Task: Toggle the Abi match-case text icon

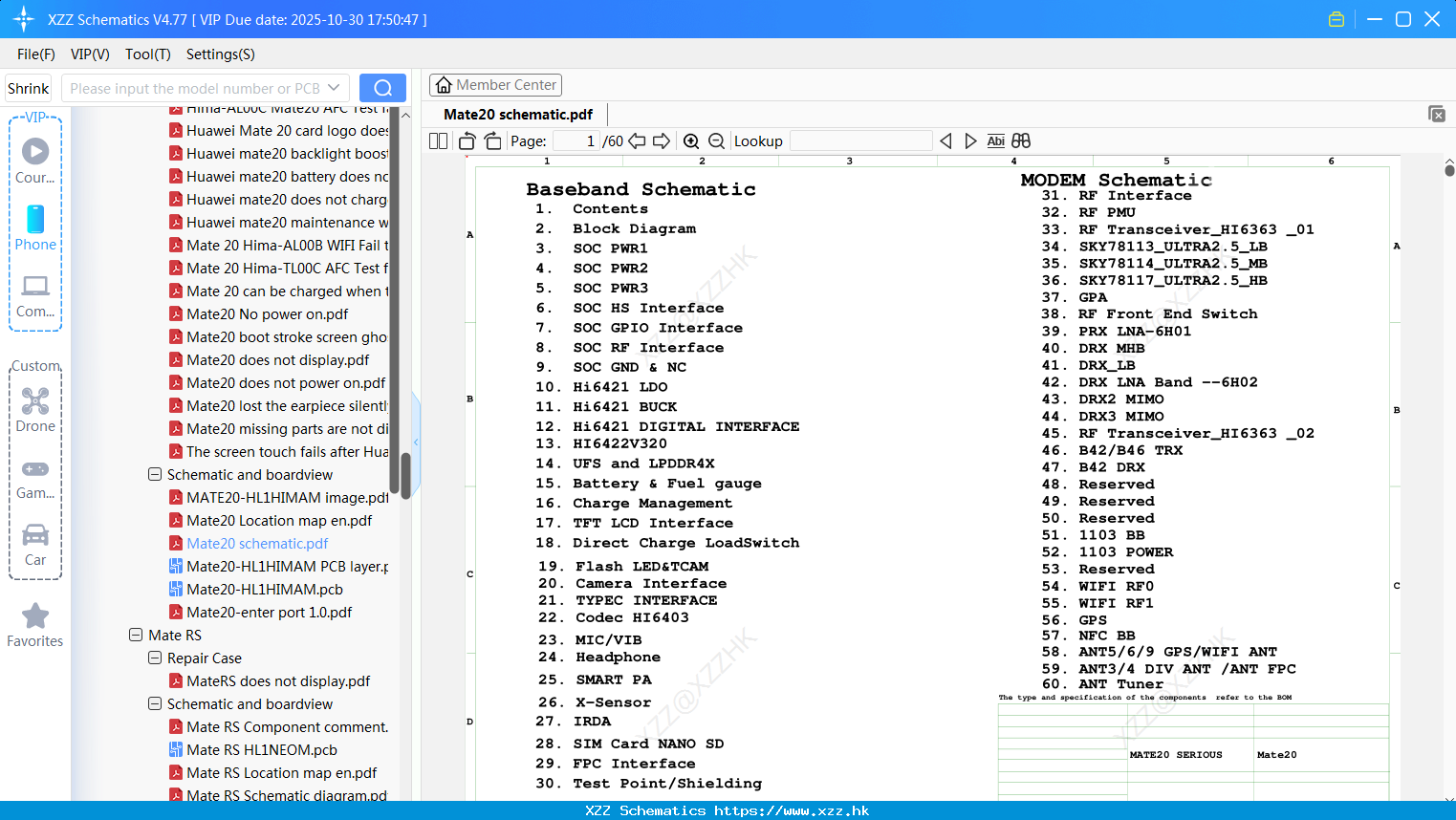Action: click(x=996, y=141)
